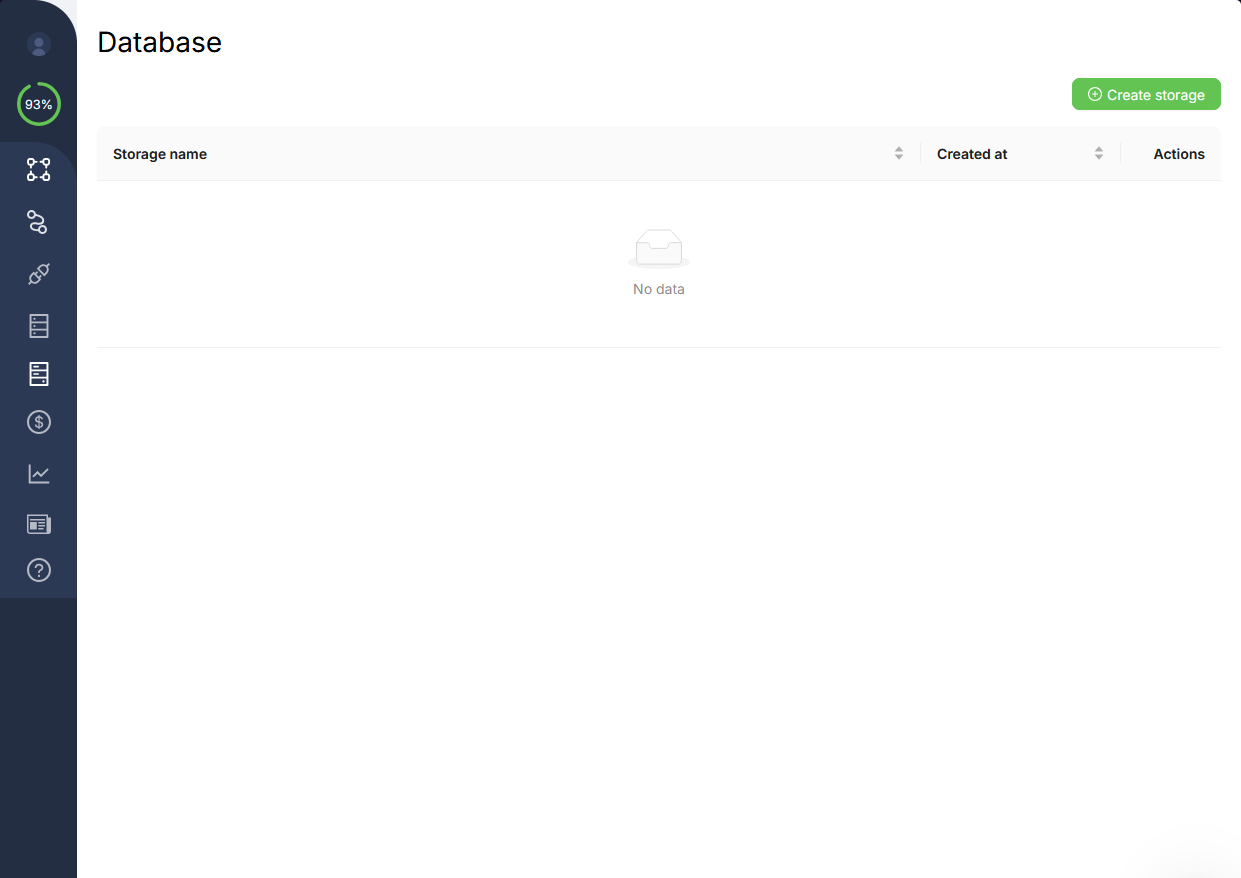Open the active Database section icon

38,373
